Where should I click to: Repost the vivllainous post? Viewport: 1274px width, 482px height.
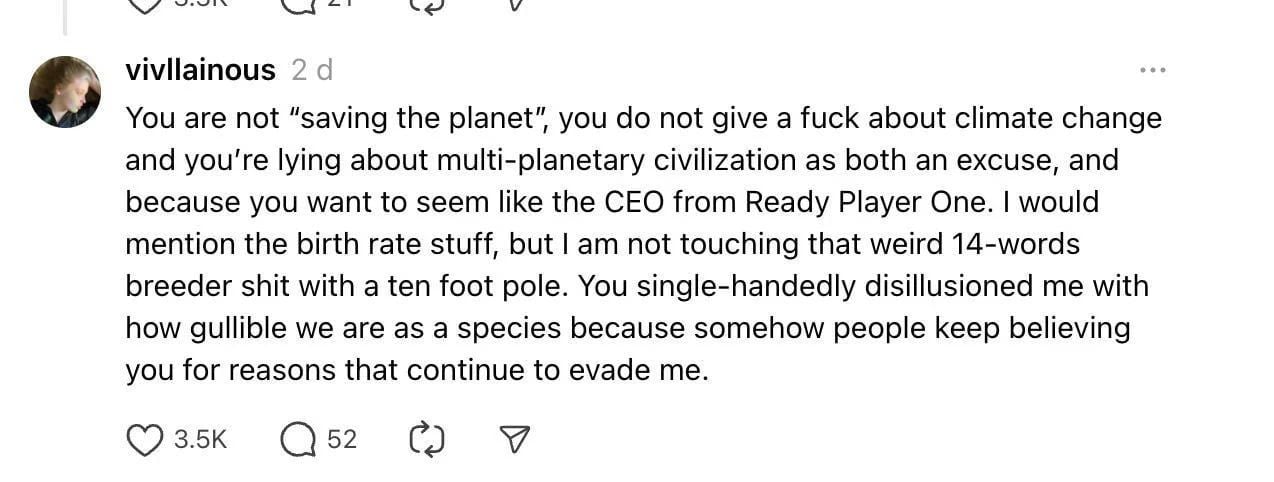[x=427, y=439]
